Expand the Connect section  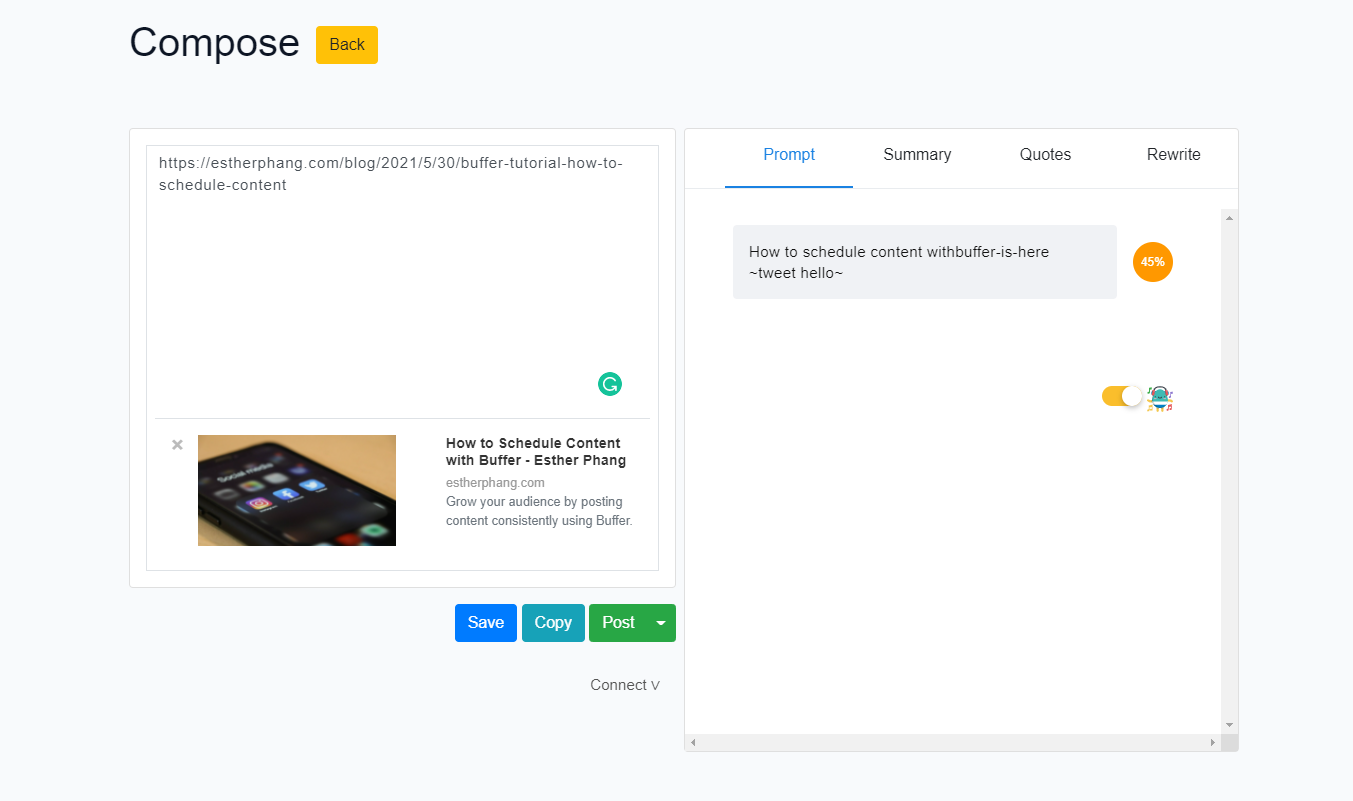625,685
